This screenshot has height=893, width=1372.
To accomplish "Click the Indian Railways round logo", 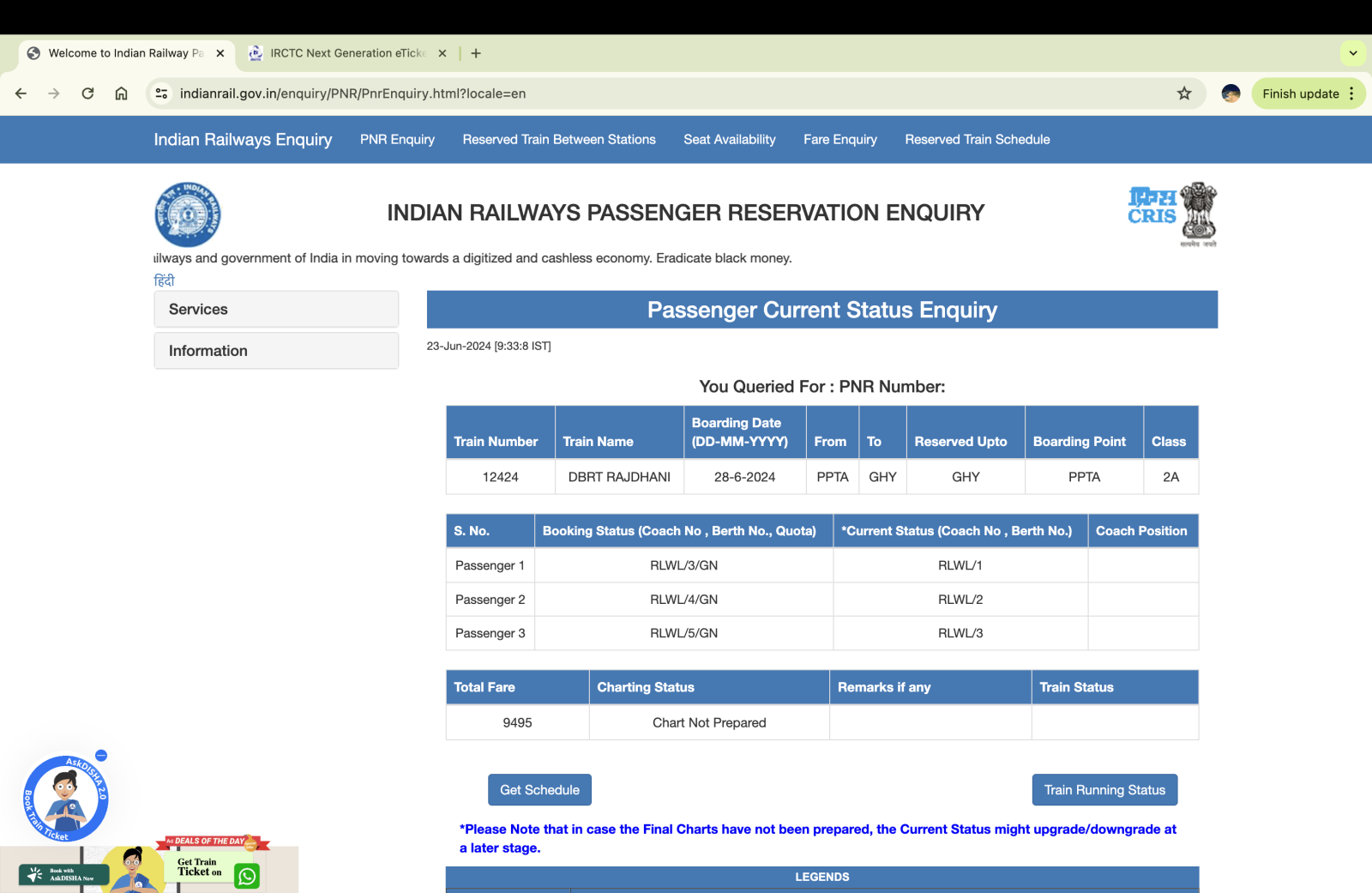I will (x=188, y=214).
